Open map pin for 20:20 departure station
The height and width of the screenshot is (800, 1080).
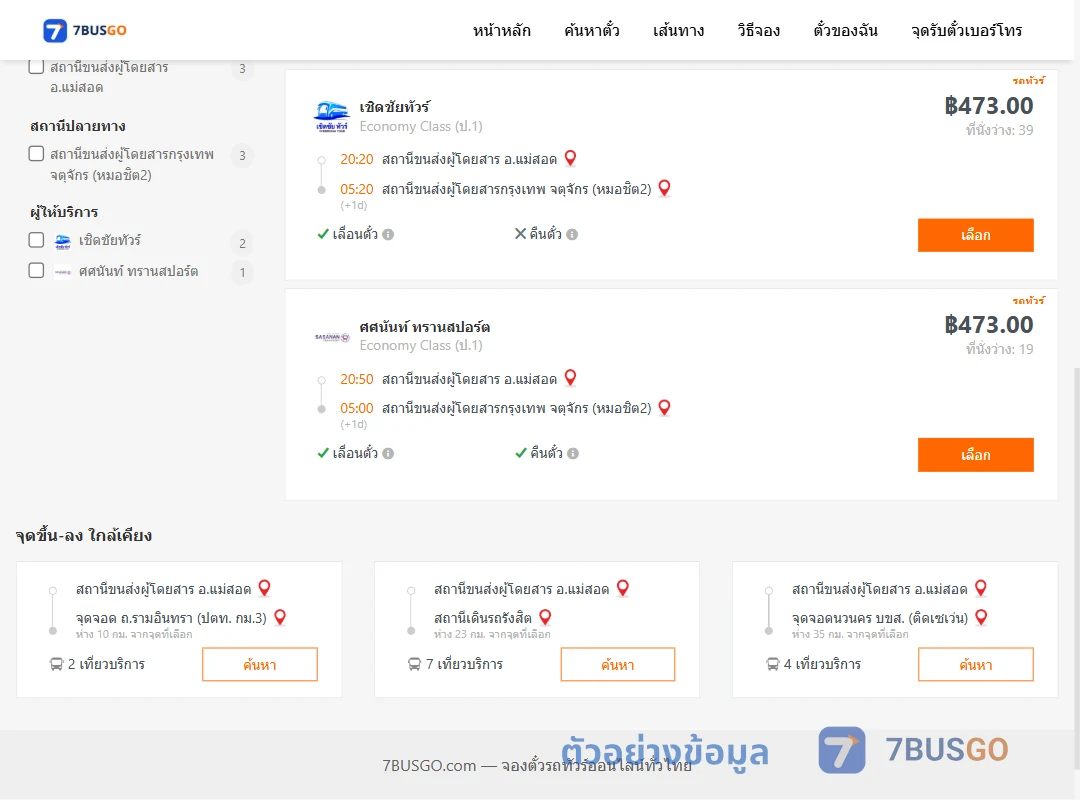[x=570, y=158]
